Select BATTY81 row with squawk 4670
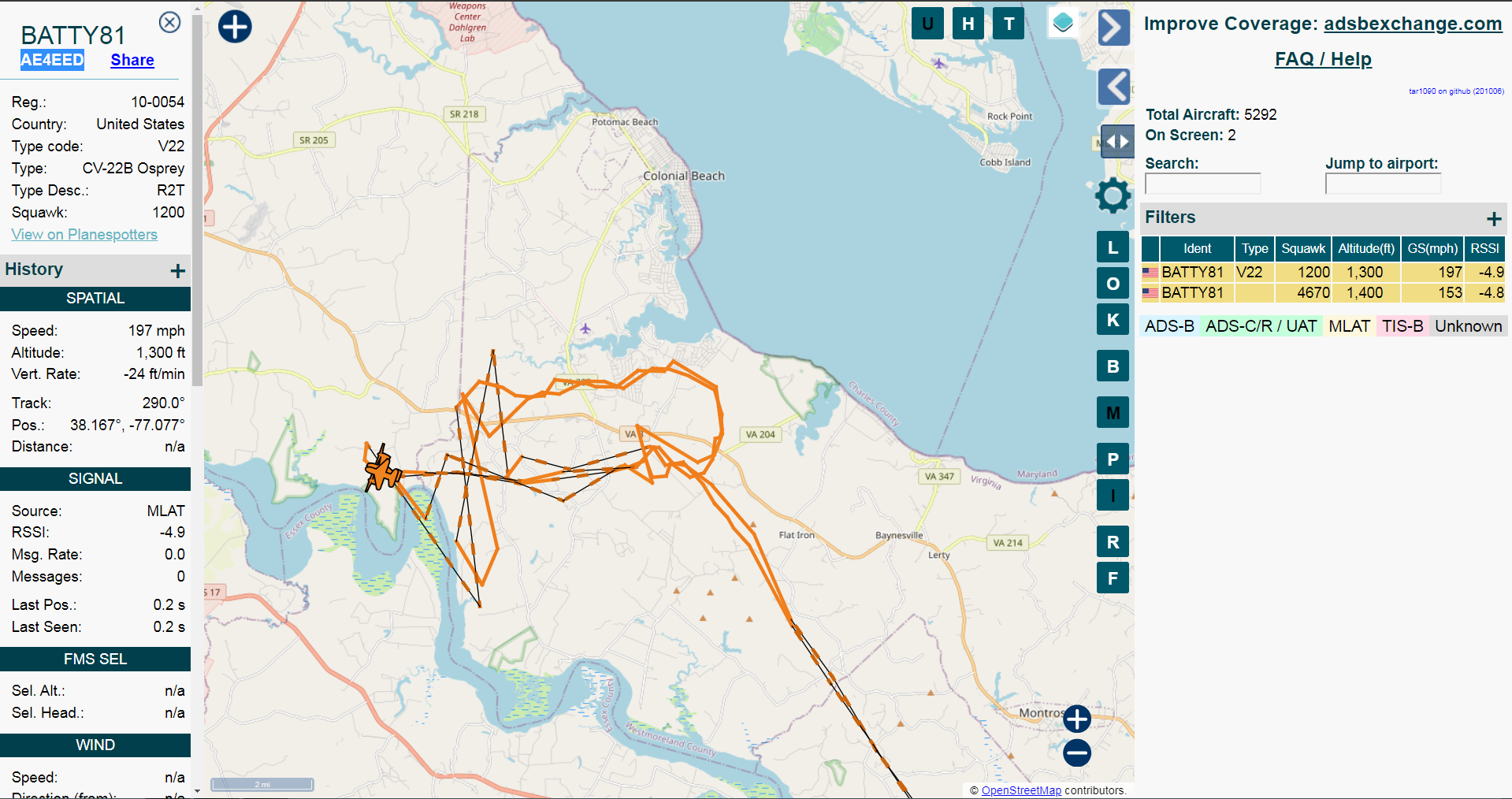The image size is (1512, 799). 1323,292
